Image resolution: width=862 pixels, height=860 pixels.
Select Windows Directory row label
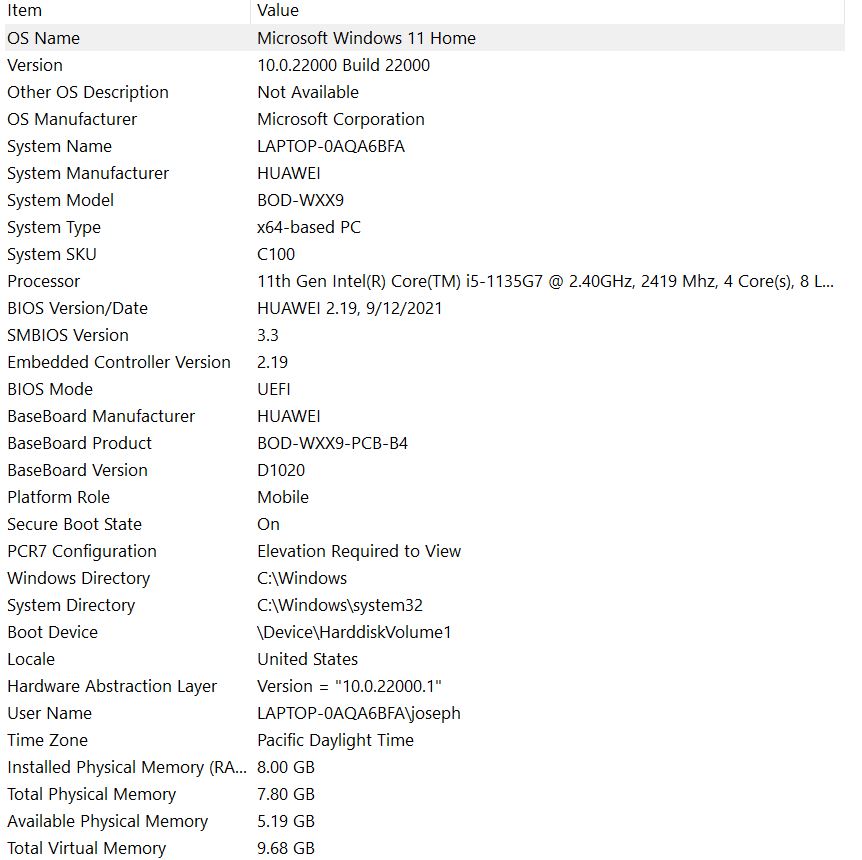[x=79, y=578]
